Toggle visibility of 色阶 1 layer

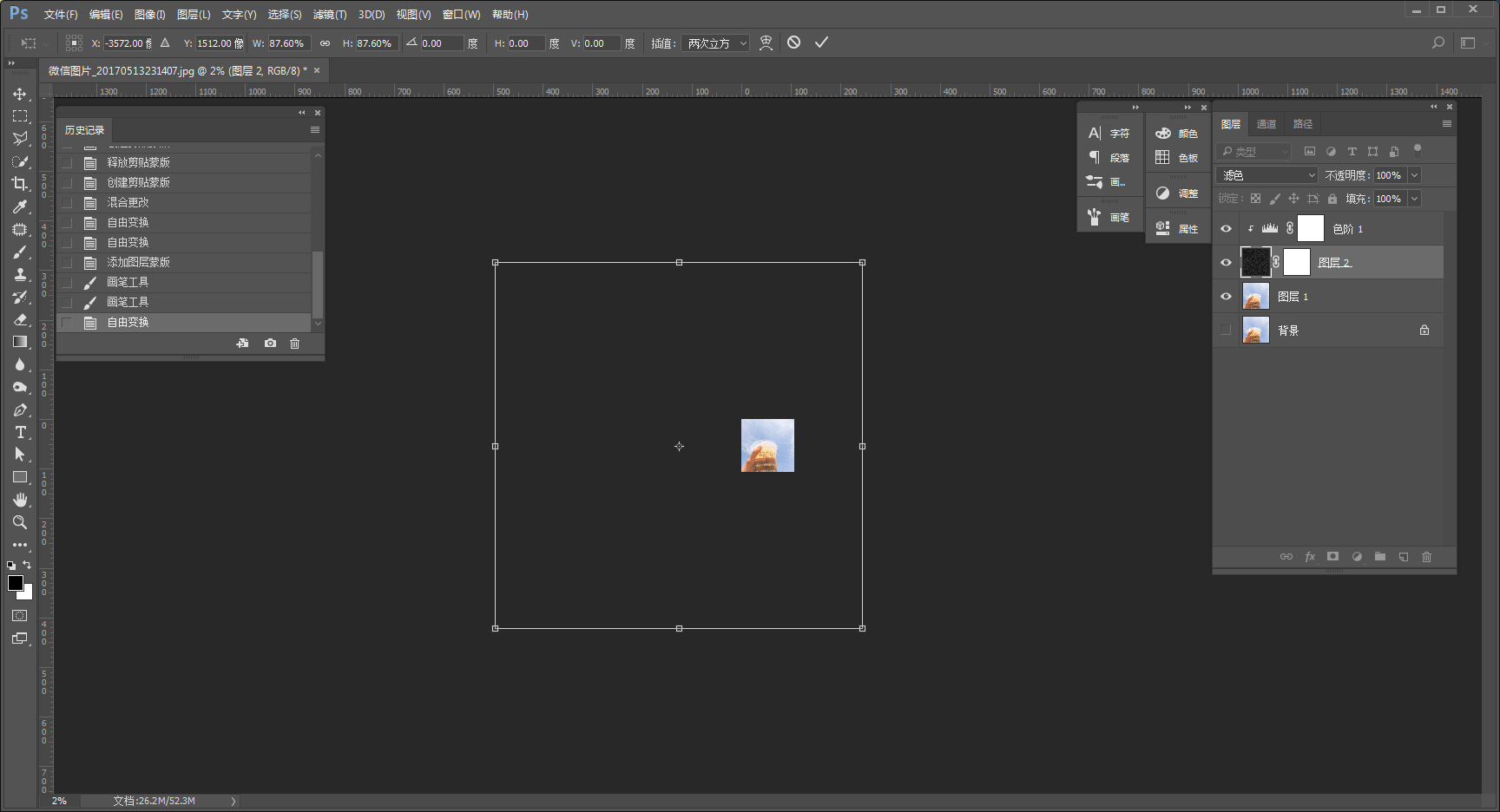(x=1226, y=229)
